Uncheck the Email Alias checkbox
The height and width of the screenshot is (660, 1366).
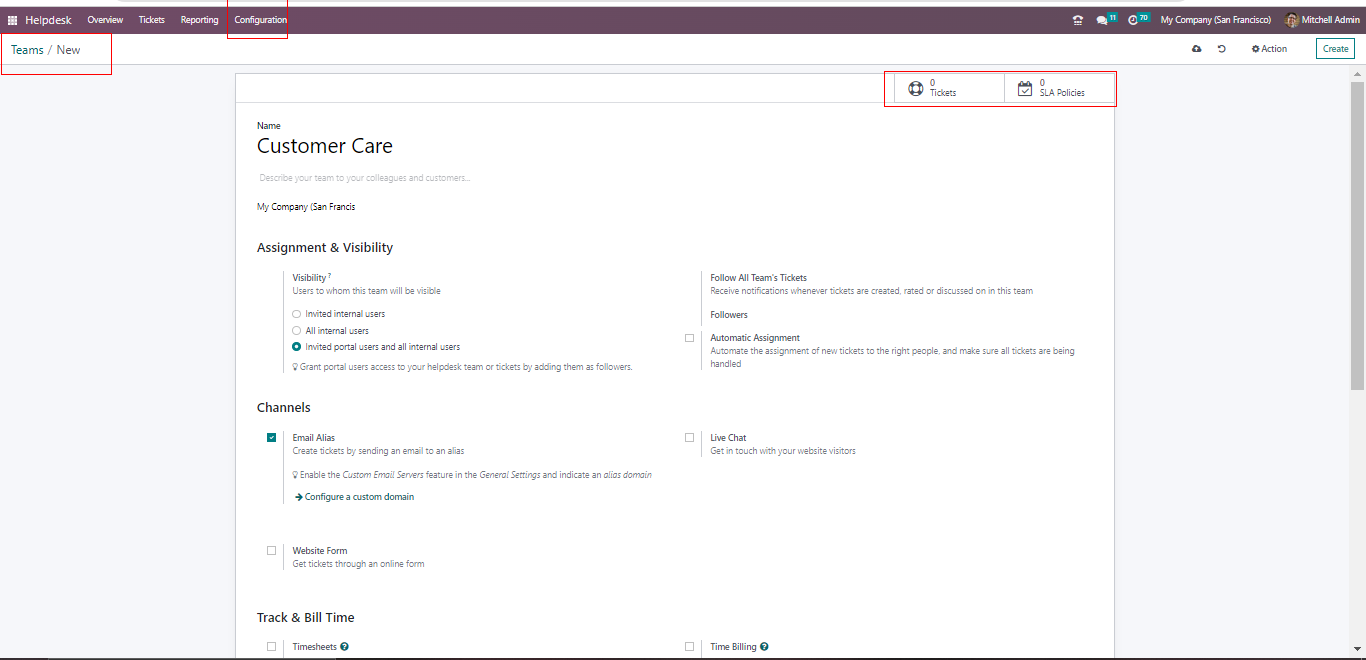[272, 438]
